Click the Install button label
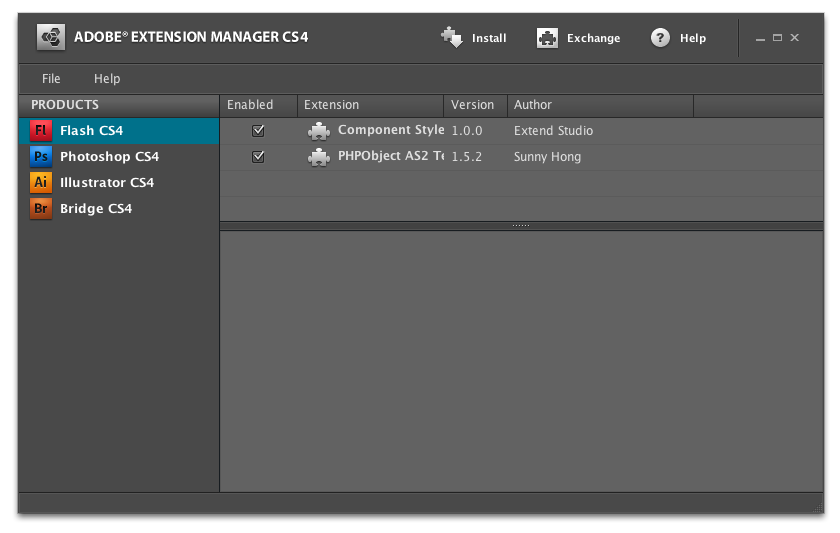Screen dimensions: 840x533 (489, 38)
